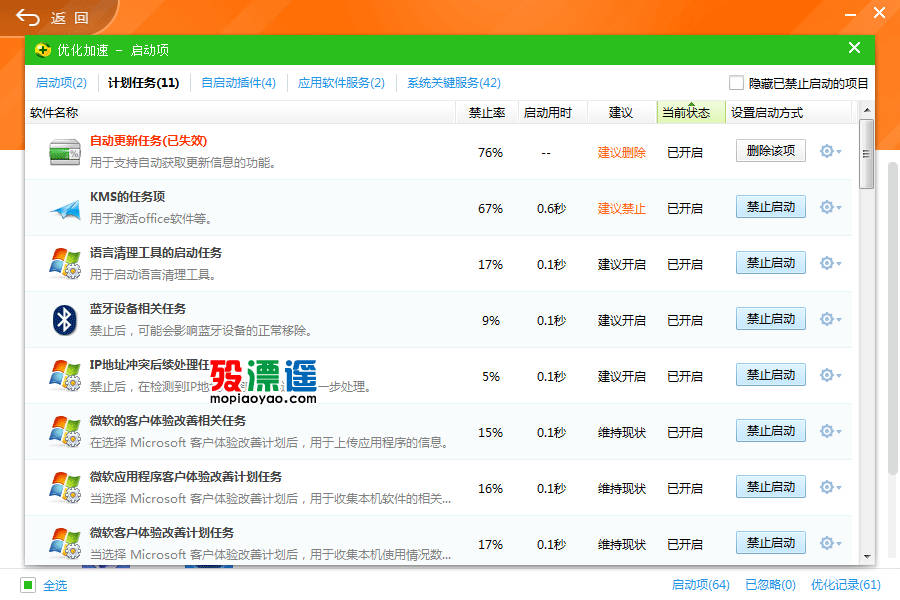Image resolution: width=900 pixels, height=600 pixels.
Task: Click the 微软的客户体验改善相关任务 icon
Action: pyautogui.click(x=65, y=431)
